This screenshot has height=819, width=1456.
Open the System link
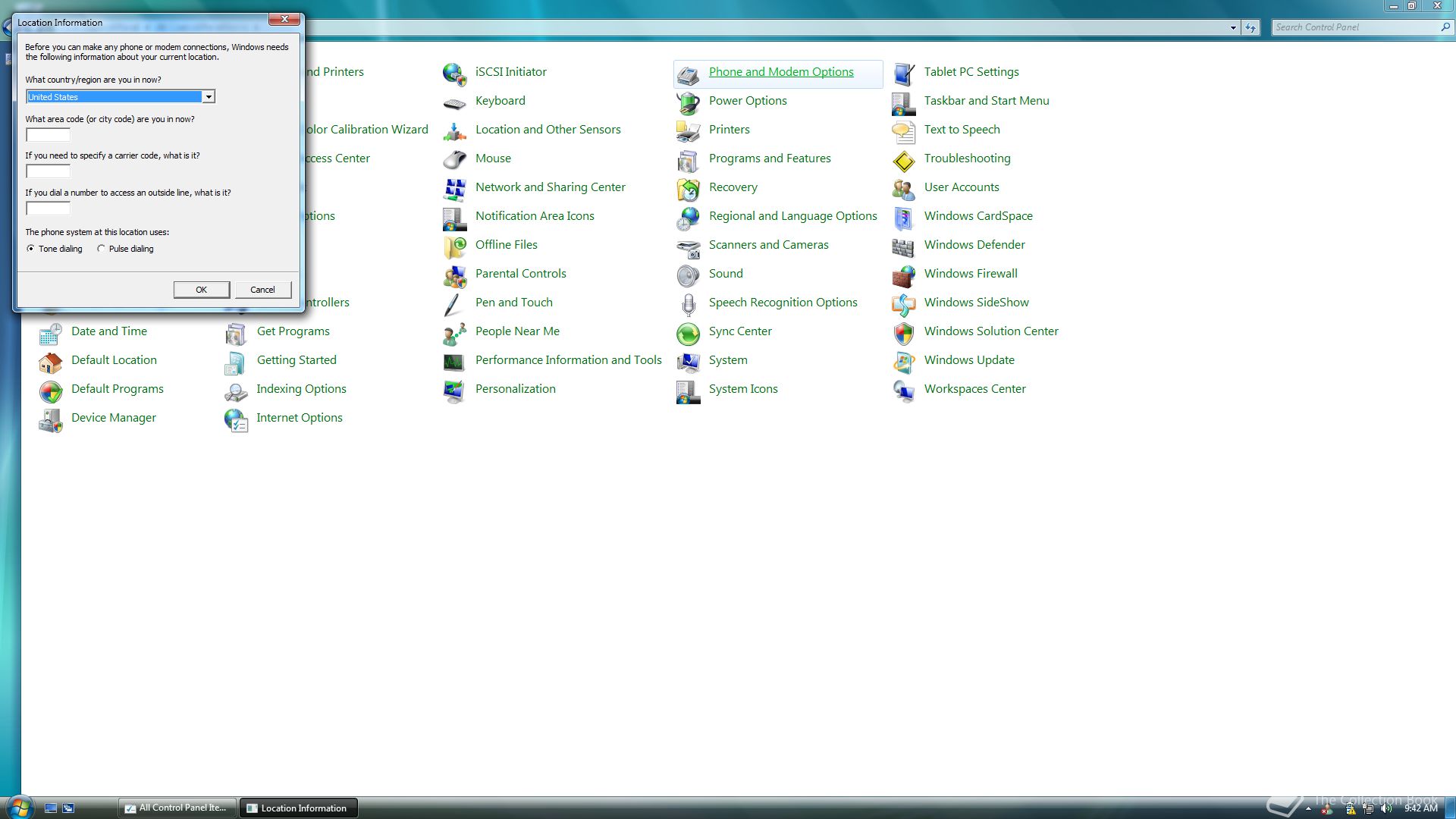coord(728,360)
